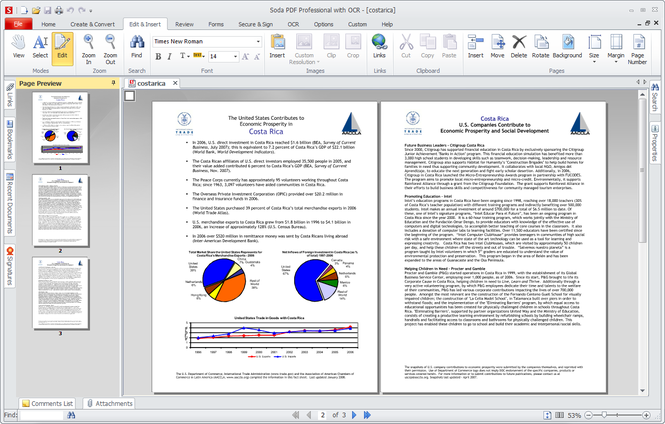Image resolution: width=665 pixels, height=424 pixels.
Task: Pin the Page Preview panel
Action: (113, 83)
